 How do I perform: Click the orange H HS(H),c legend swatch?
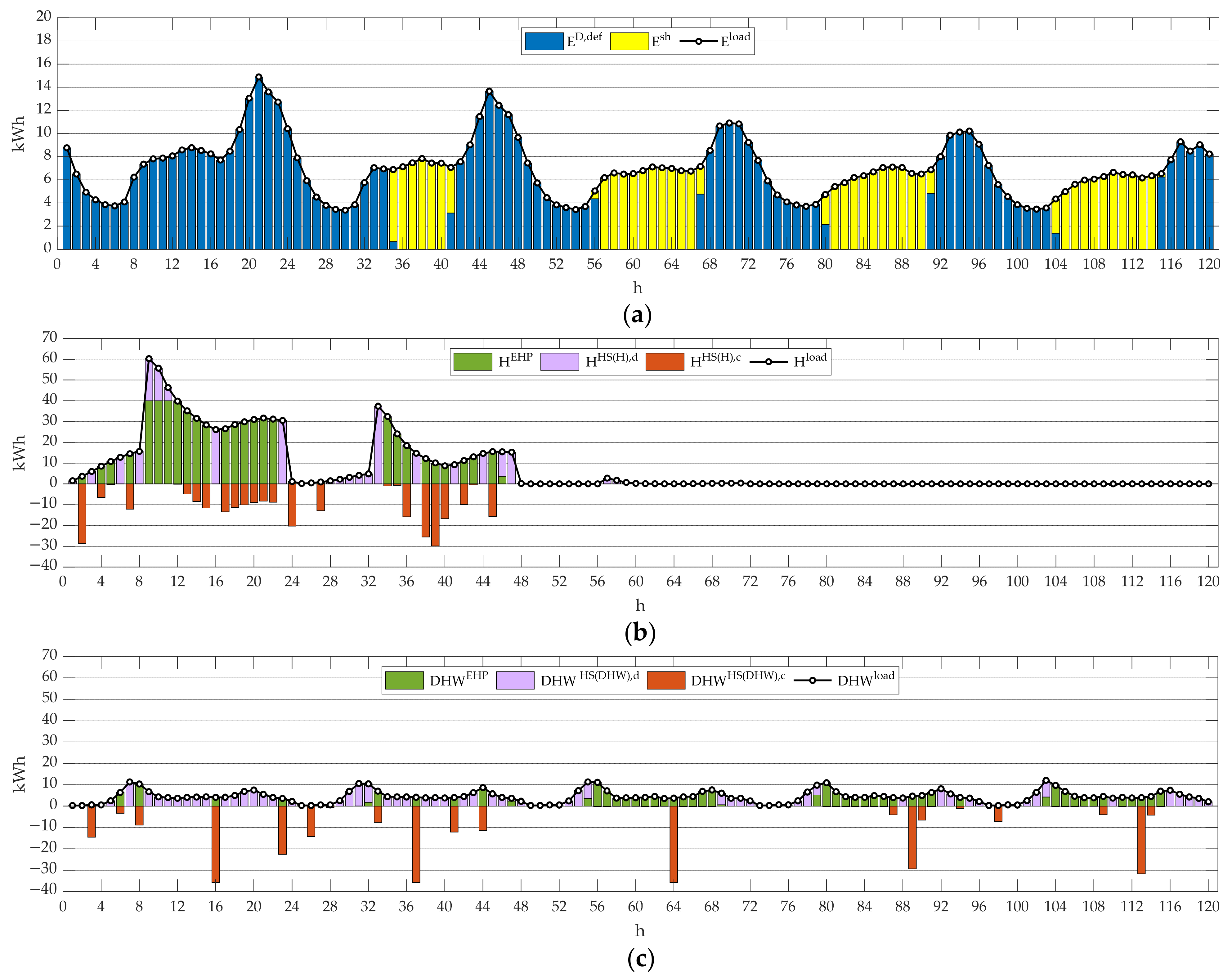click(665, 362)
